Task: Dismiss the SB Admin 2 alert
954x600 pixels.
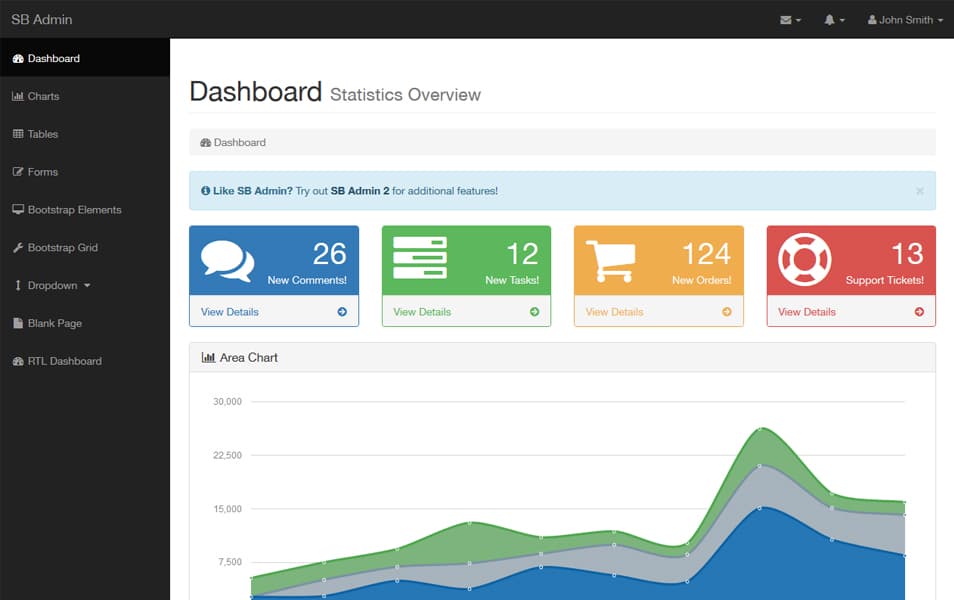Action: [x=919, y=190]
